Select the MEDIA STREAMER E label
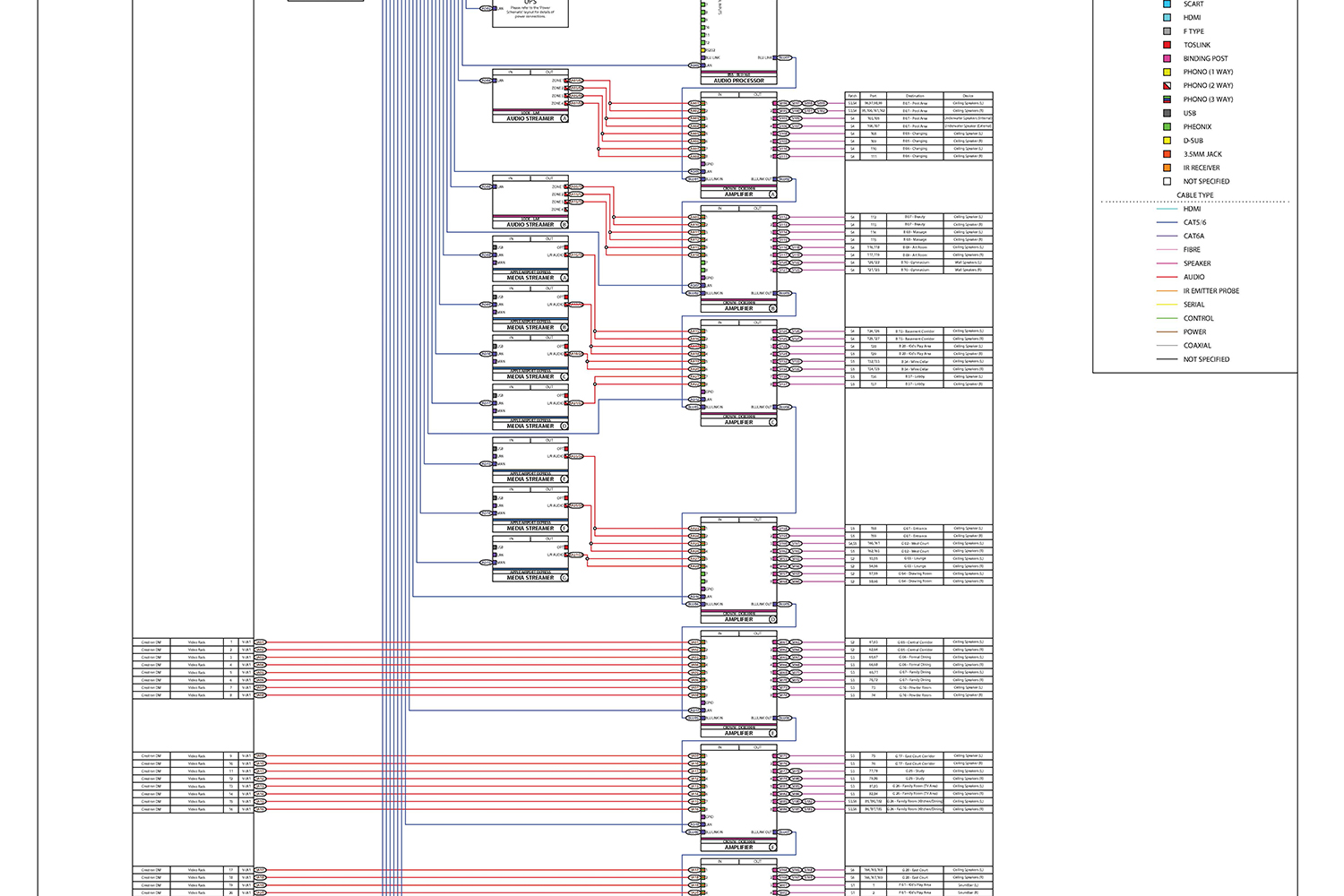The width and height of the screenshot is (1344, 896). pyautogui.click(x=530, y=479)
